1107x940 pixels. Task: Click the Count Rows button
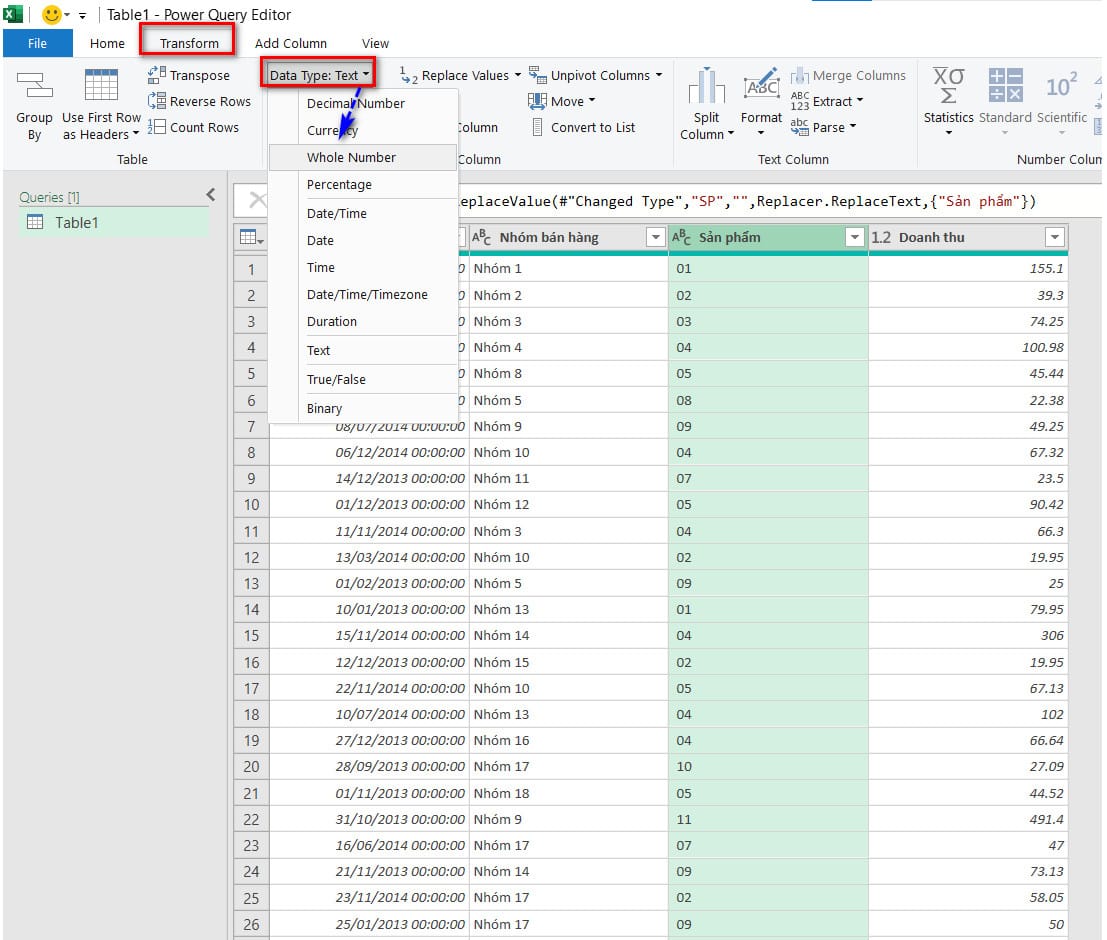[x=194, y=127]
